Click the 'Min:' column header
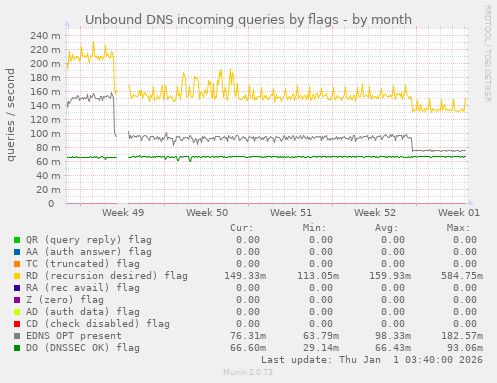497x383 pixels. 314,228
